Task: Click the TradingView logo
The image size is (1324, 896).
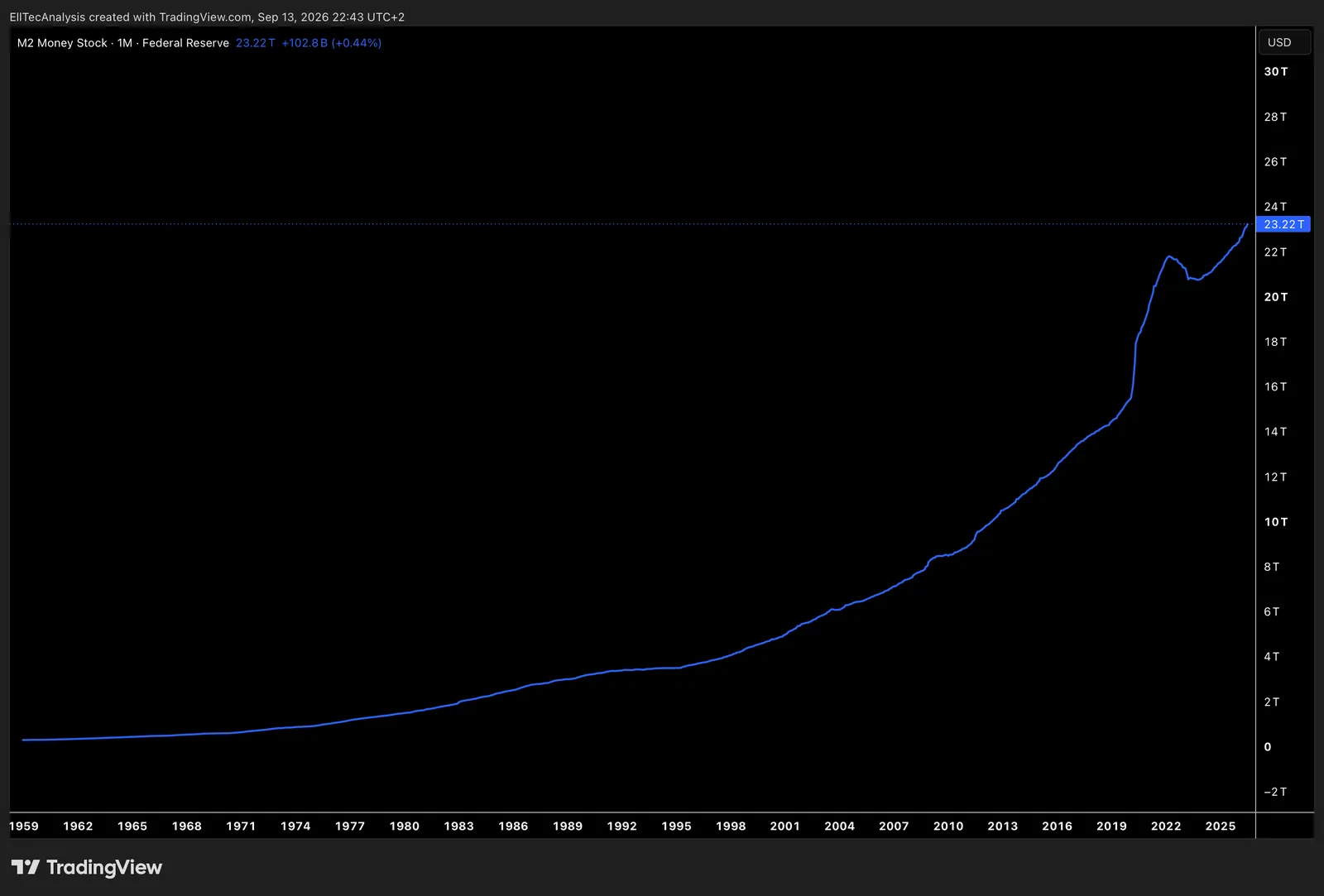Action: pos(87,867)
